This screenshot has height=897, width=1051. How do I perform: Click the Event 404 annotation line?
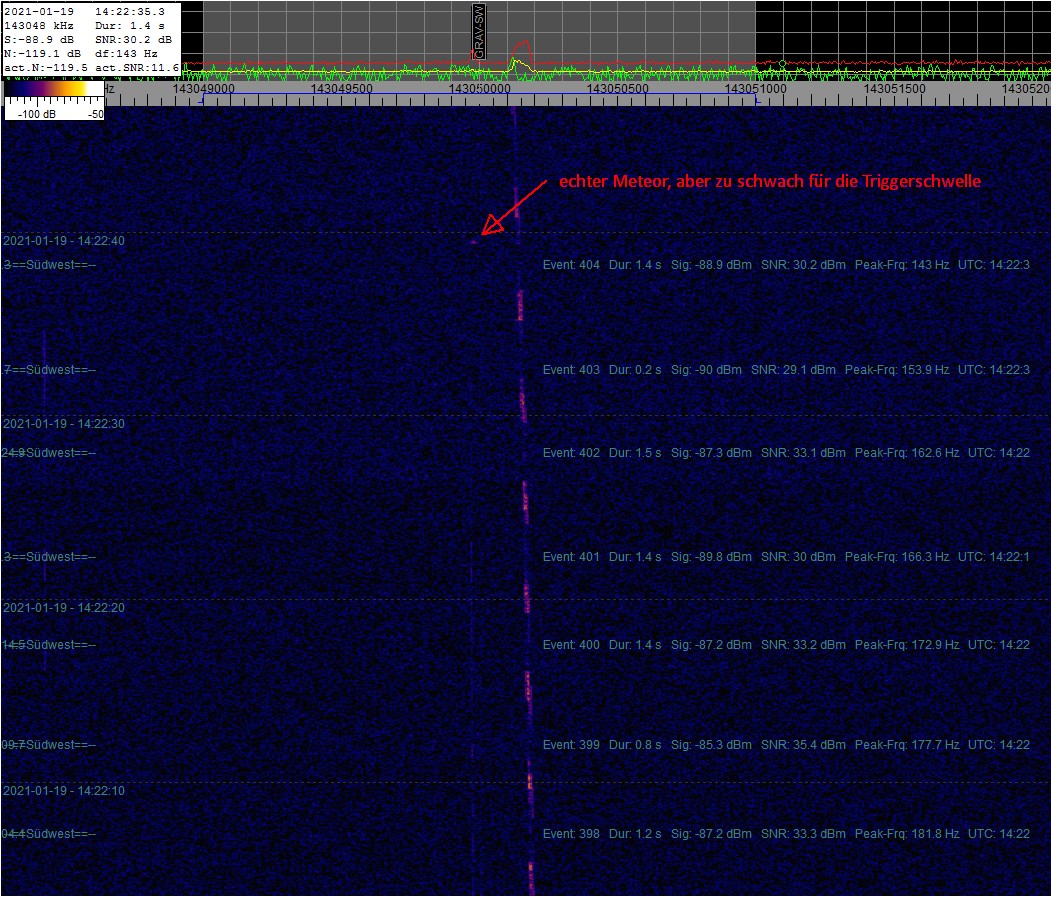(x=786, y=265)
